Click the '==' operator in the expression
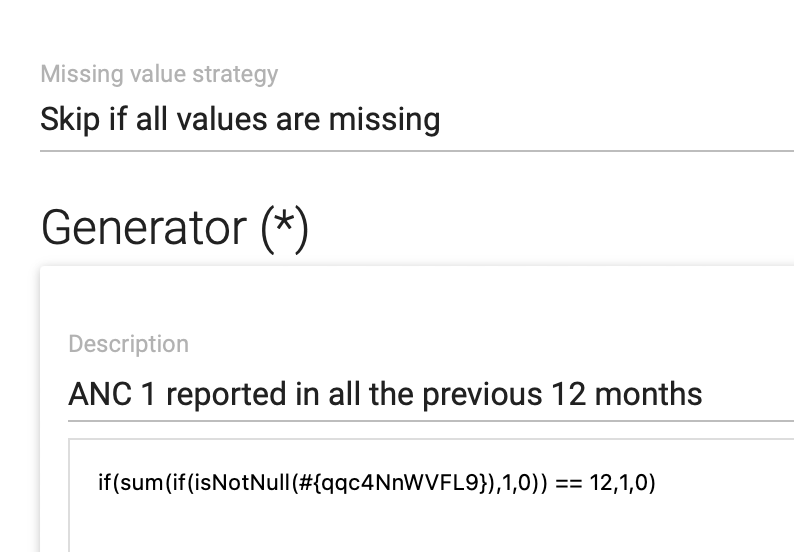This screenshot has width=794, height=552. pos(569,483)
